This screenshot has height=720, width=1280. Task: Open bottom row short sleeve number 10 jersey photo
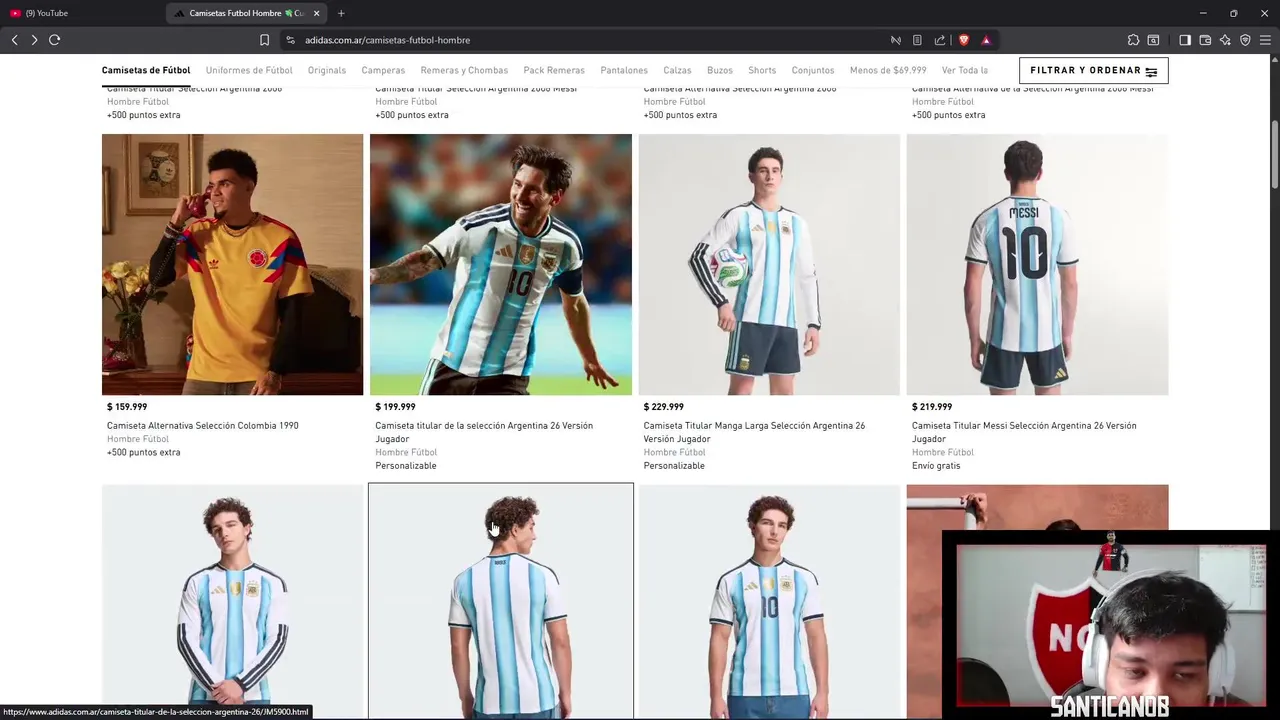(x=769, y=602)
